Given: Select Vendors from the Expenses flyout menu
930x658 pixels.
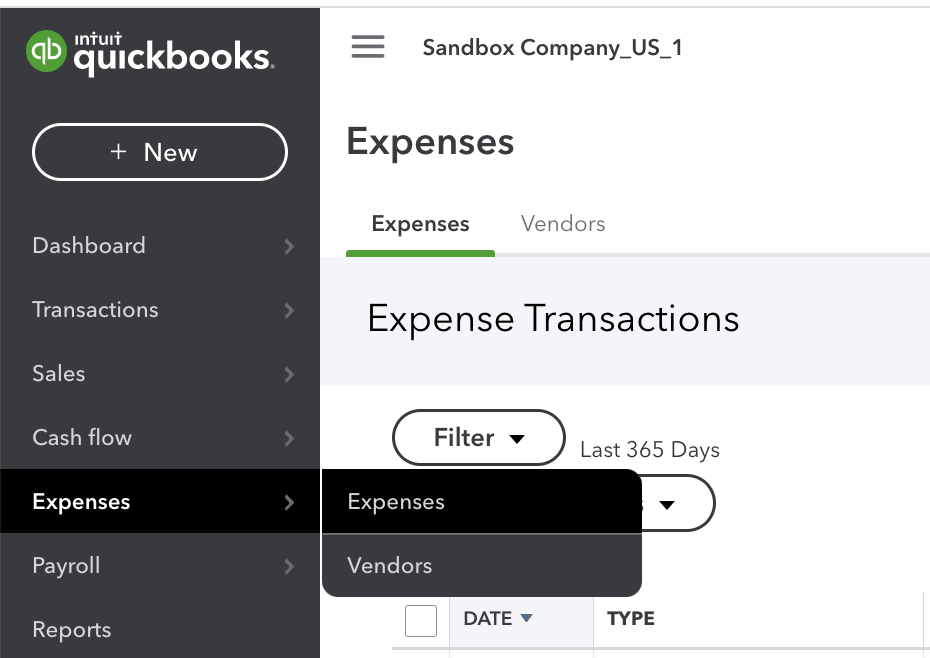Looking at the screenshot, I should pyautogui.click(x=389, y=565).
